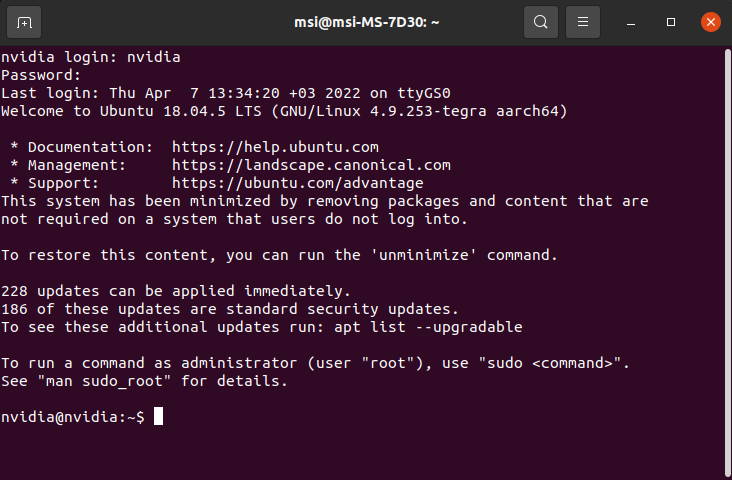The height and width of the screenshot is (480, 732).
Task: Maximize the terminal window
Action: [671, 22]
